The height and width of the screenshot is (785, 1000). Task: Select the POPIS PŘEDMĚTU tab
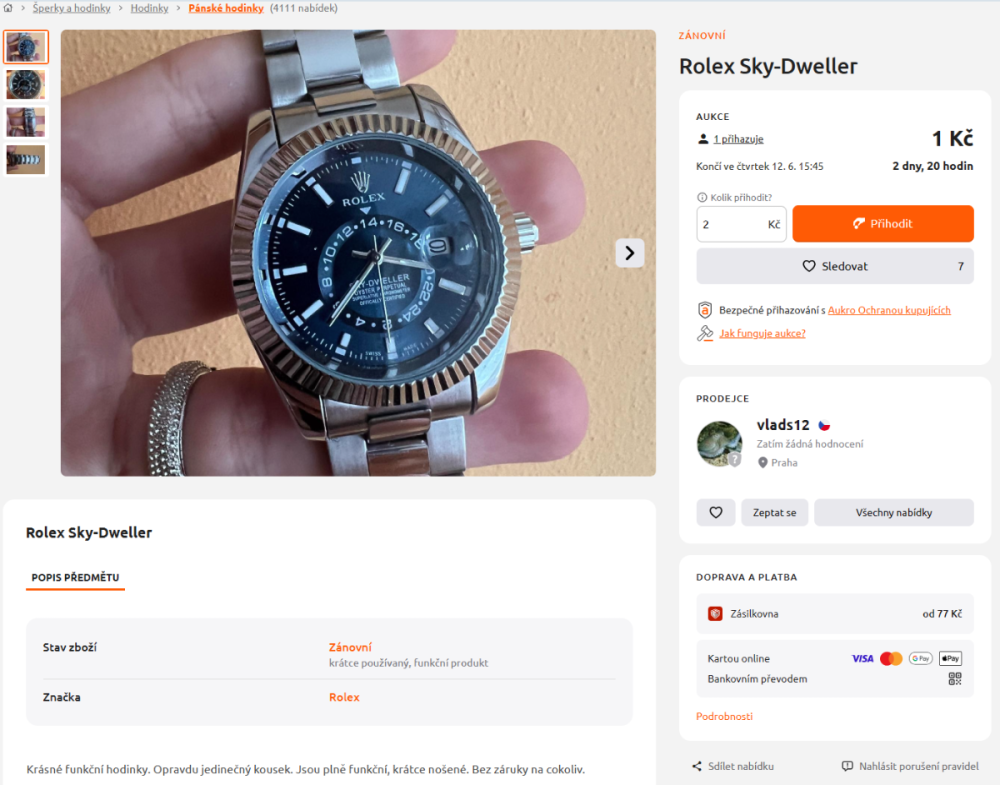pyautogui.click(x=75, y=578)
